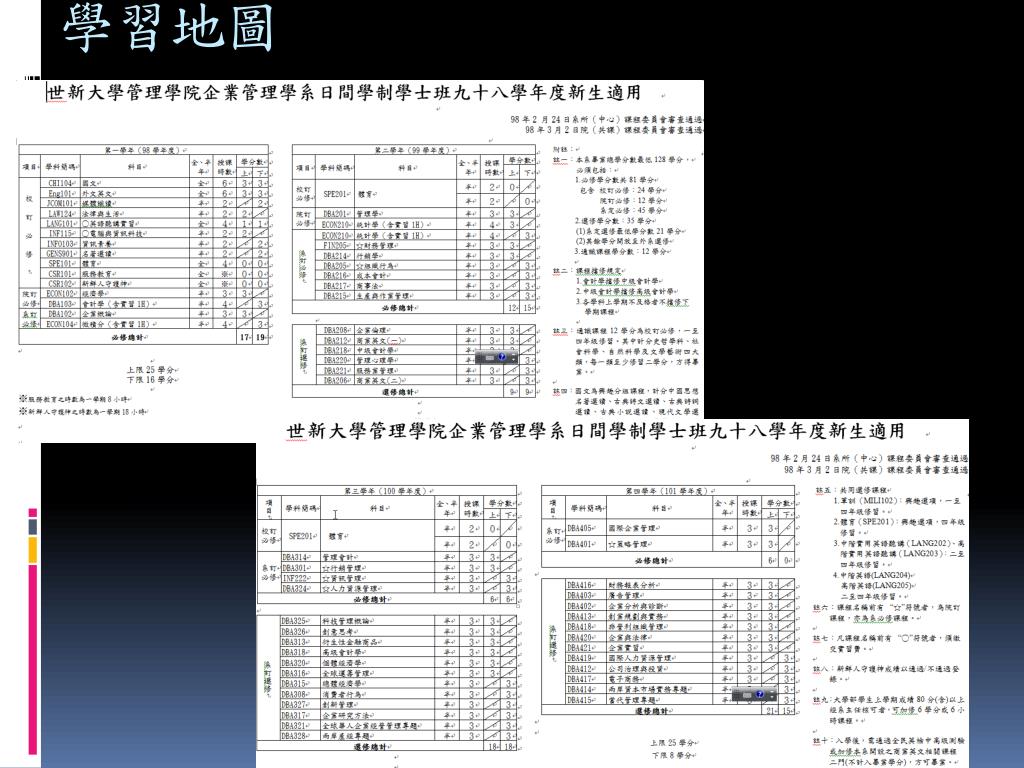Click the table header 第一學年 (98 學年度)
Screen dimensions: 1024x768
pos(142,150)
